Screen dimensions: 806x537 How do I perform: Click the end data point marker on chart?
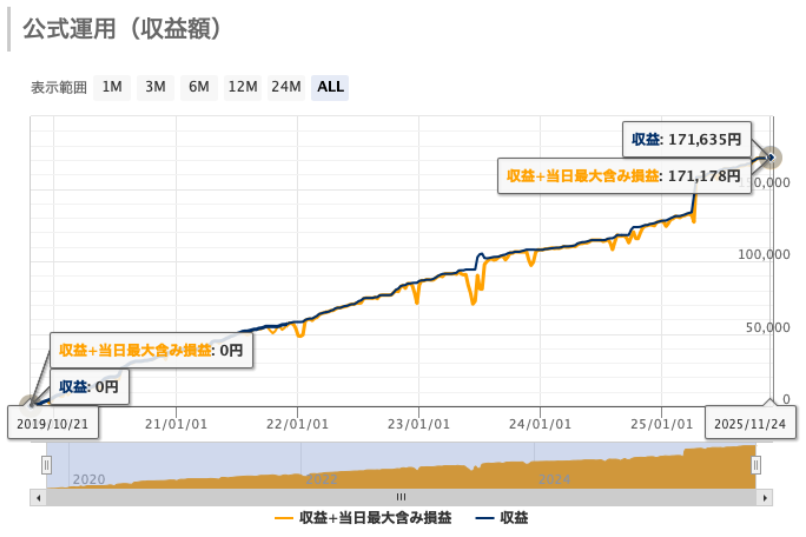pyautogui.click(x=770, y=157)
